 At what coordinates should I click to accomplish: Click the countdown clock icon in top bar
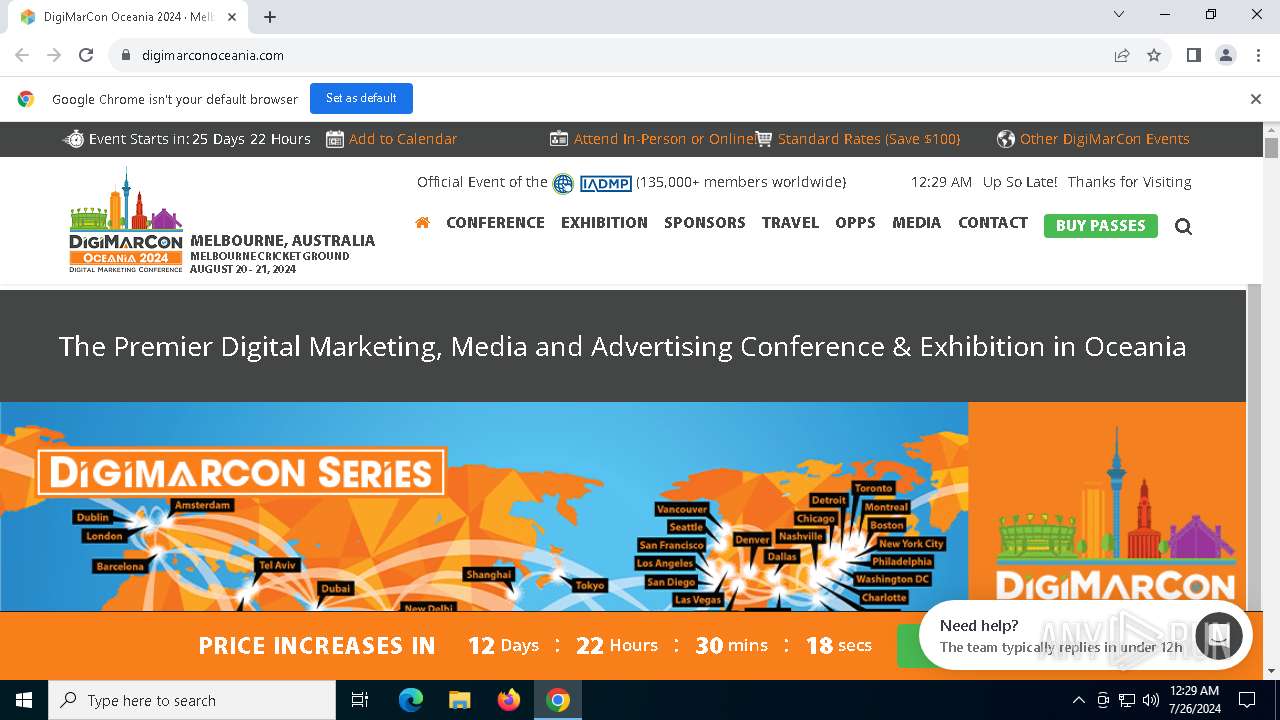74,139
